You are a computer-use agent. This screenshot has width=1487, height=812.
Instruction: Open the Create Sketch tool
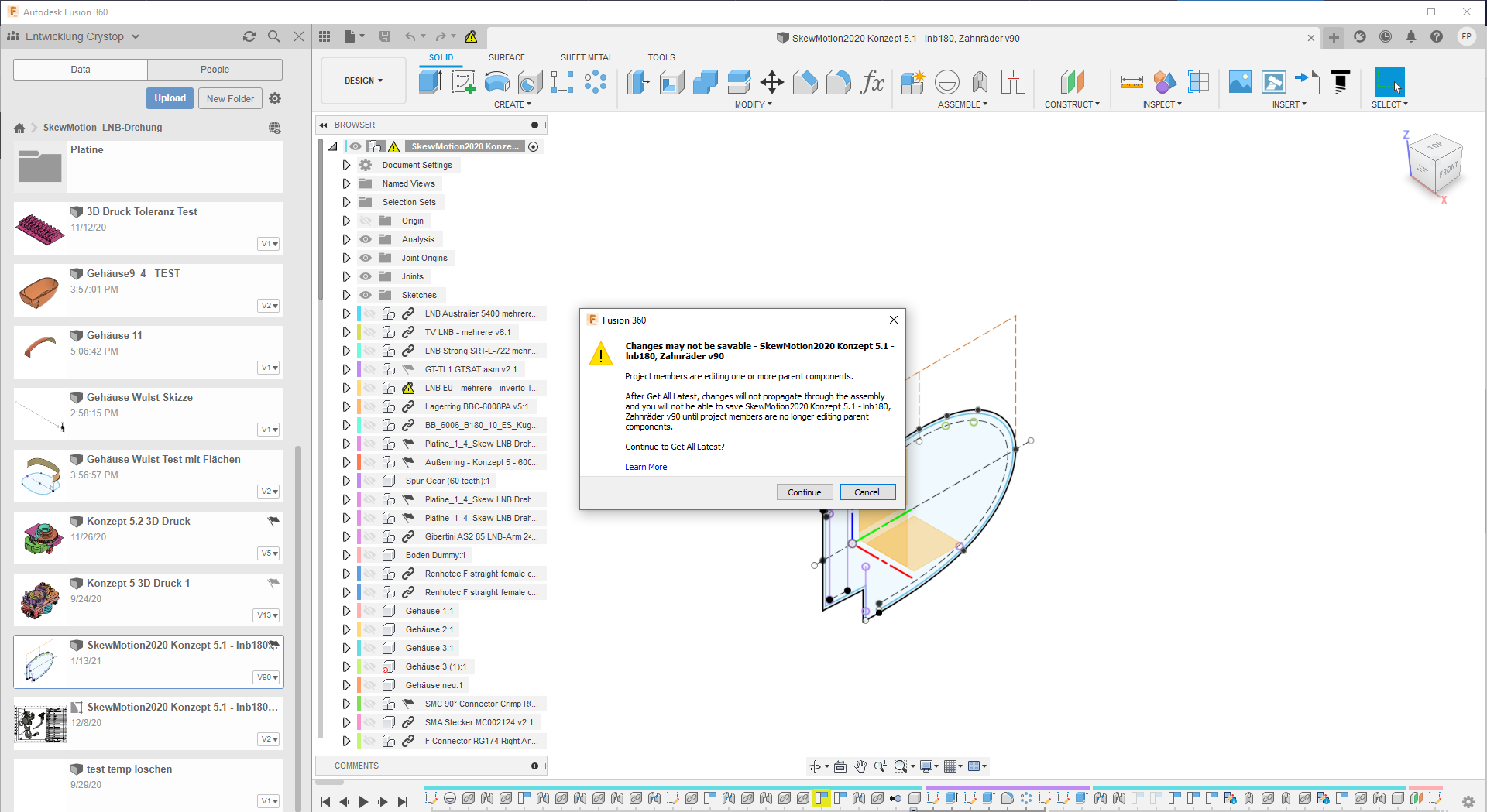(465, 81)
